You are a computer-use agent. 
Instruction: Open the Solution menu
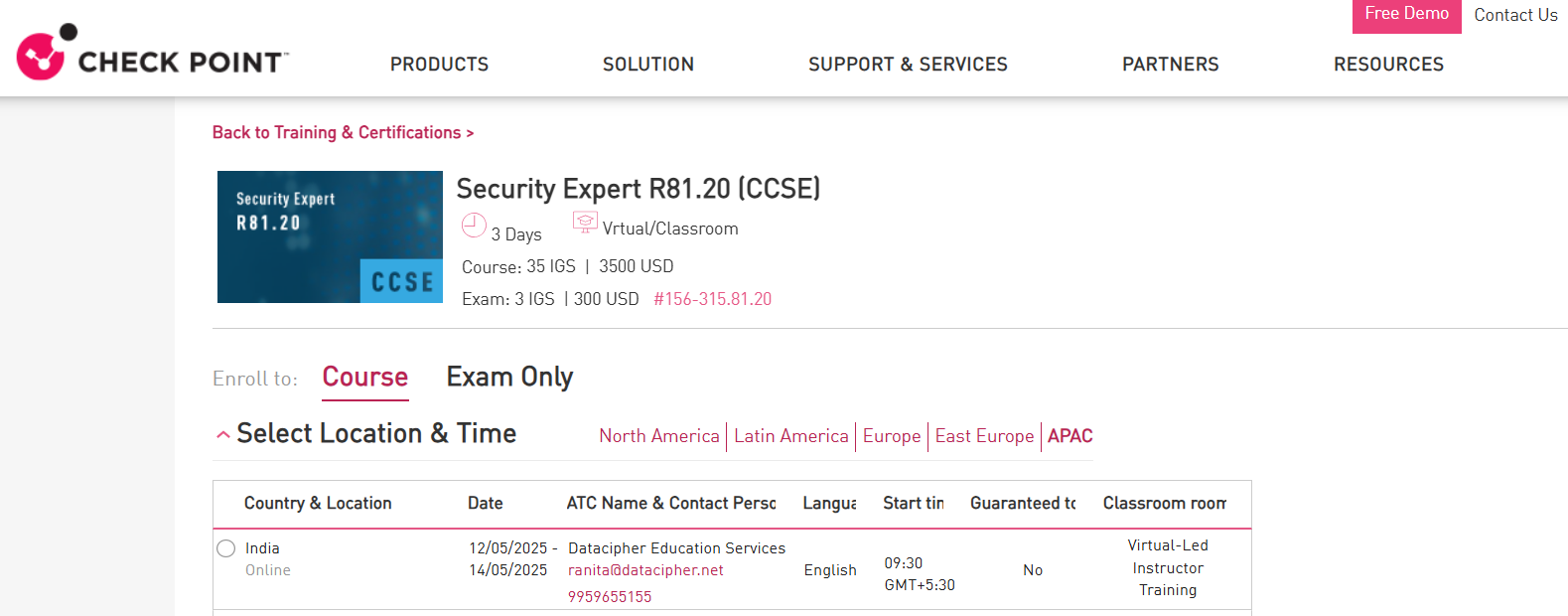tap(647, 65)
